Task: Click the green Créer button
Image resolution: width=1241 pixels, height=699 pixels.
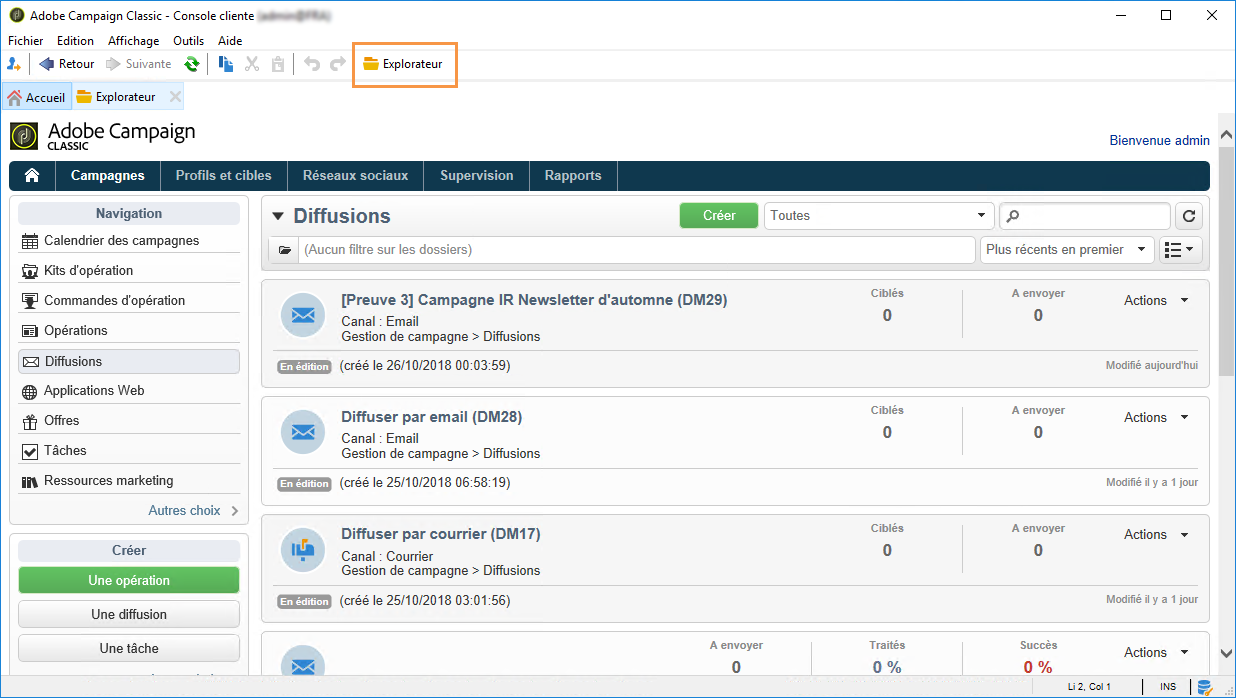Action: [x=719, y=216]
